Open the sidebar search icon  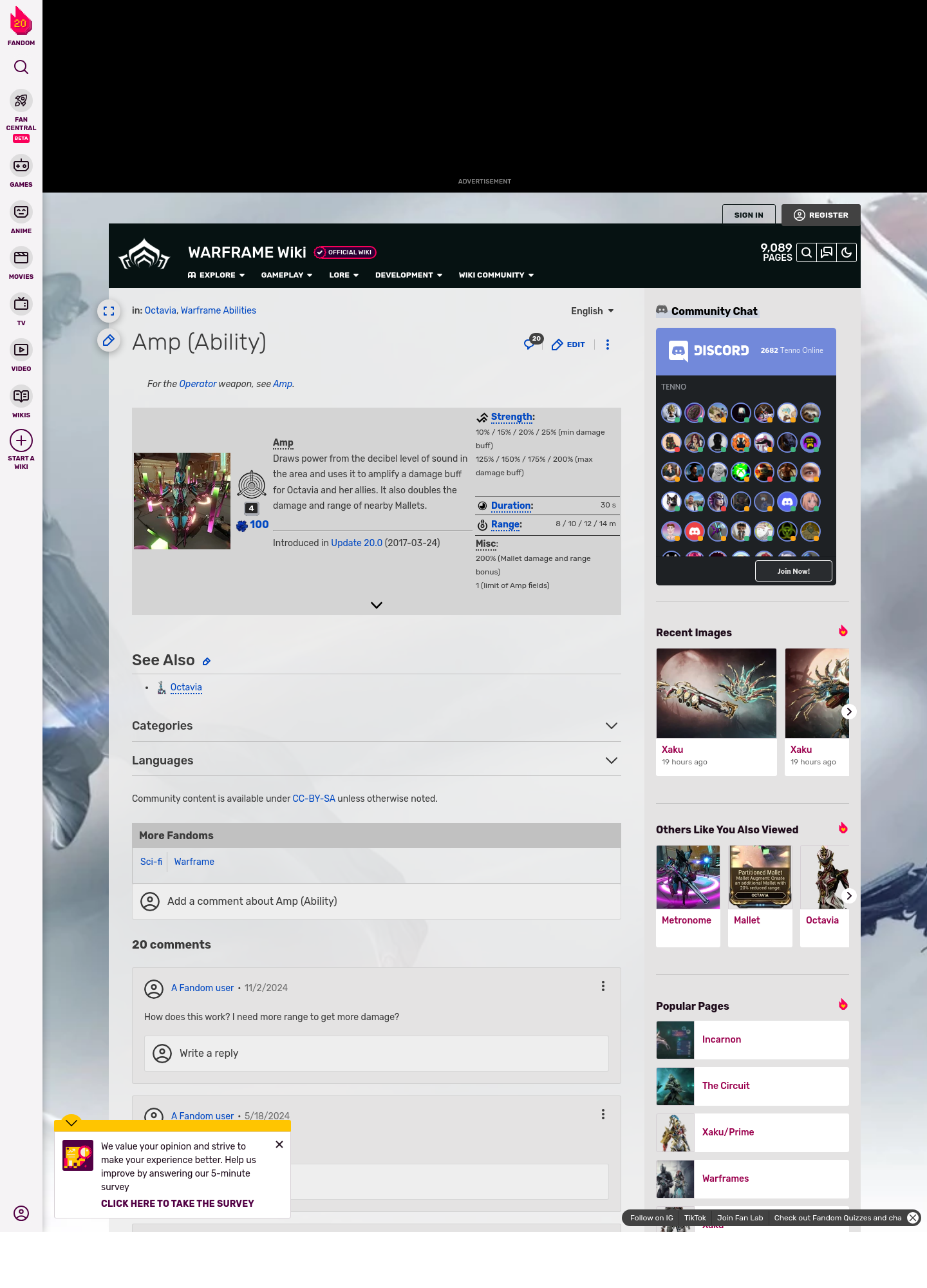tap(21, 67)
